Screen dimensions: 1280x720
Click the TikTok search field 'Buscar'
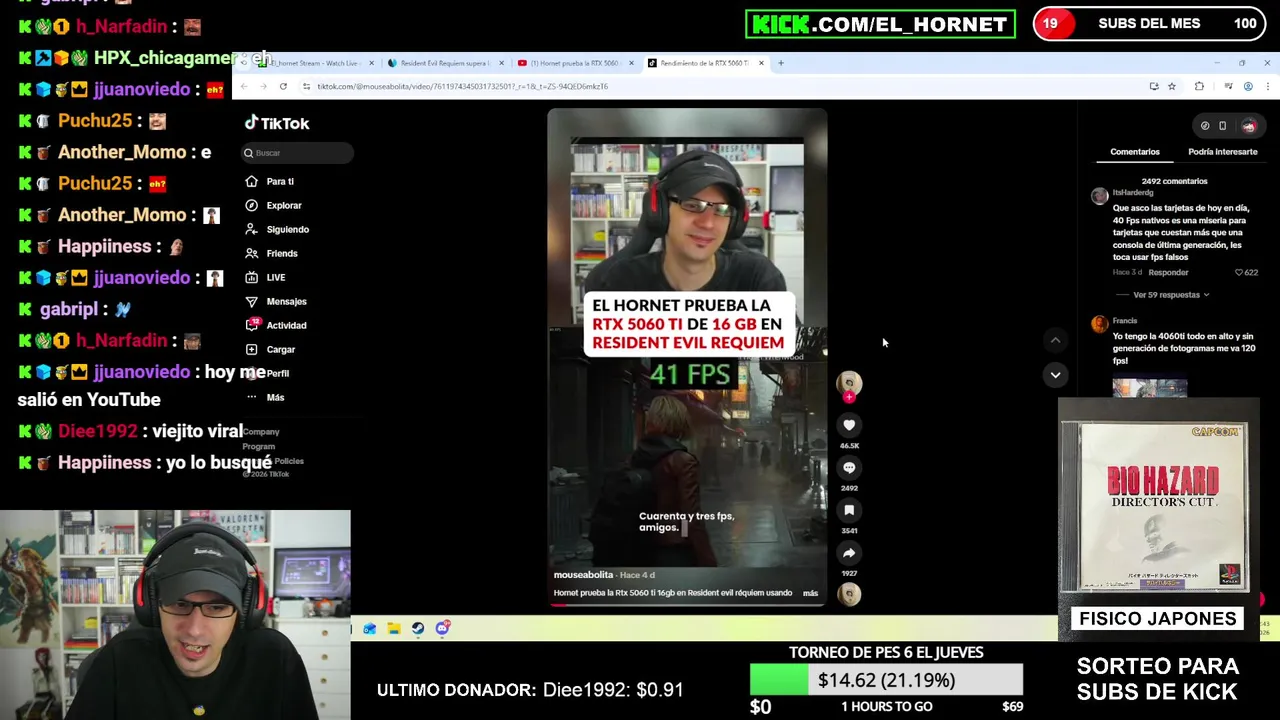tap(297, 153)
